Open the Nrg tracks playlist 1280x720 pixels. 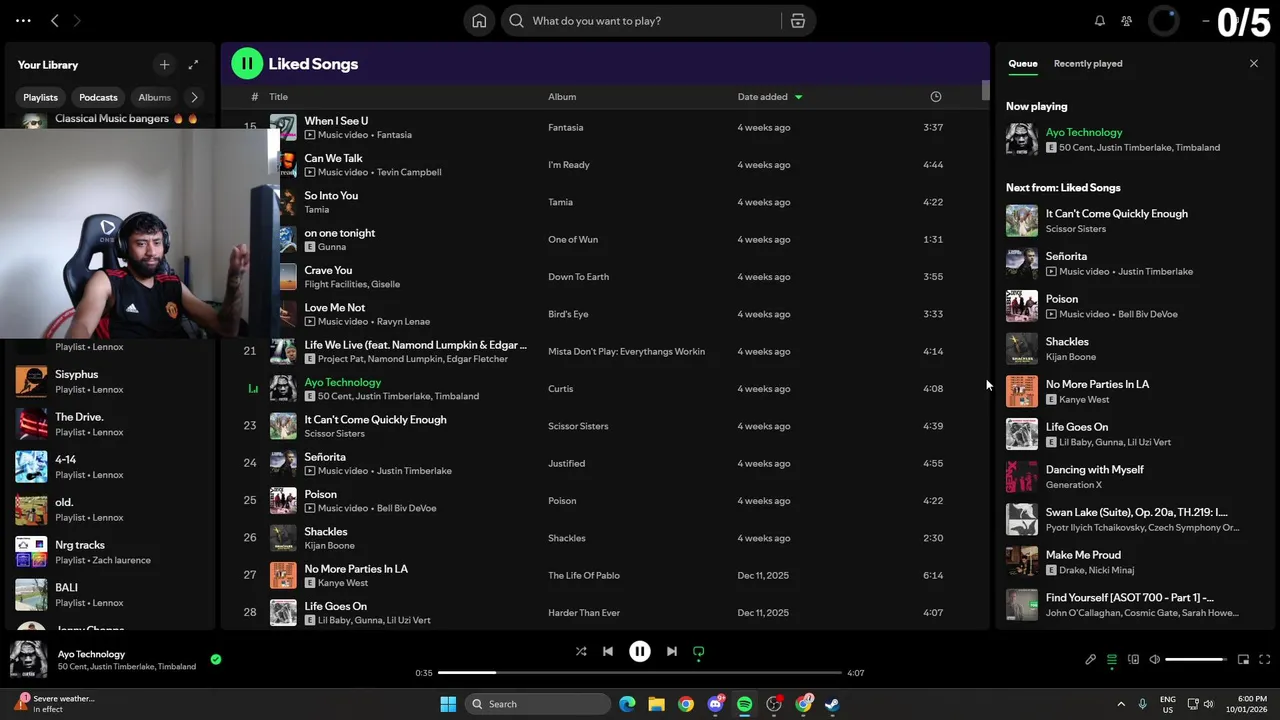click(x=110, y=552)
